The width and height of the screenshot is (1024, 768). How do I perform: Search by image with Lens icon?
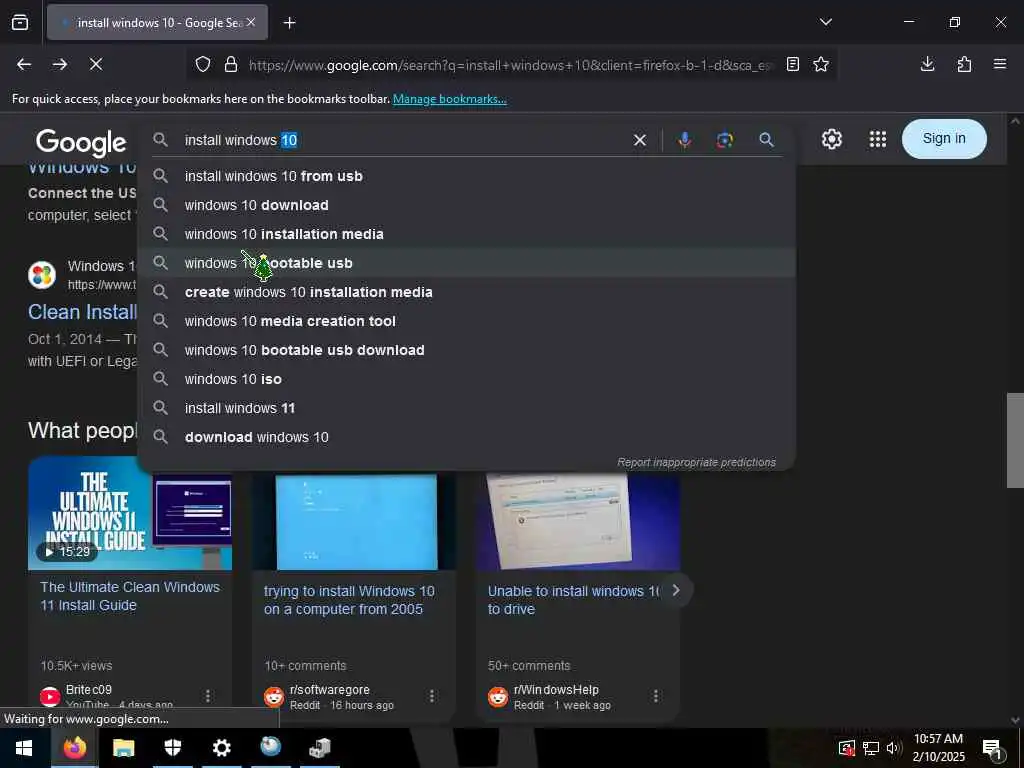coord(724,140)
